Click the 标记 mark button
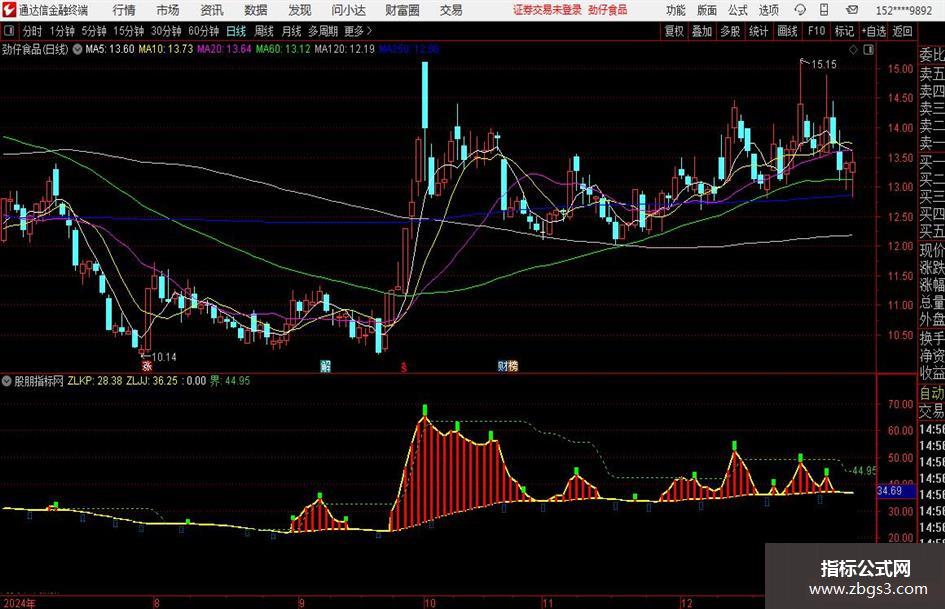The image size is (945, 609). 844,31
